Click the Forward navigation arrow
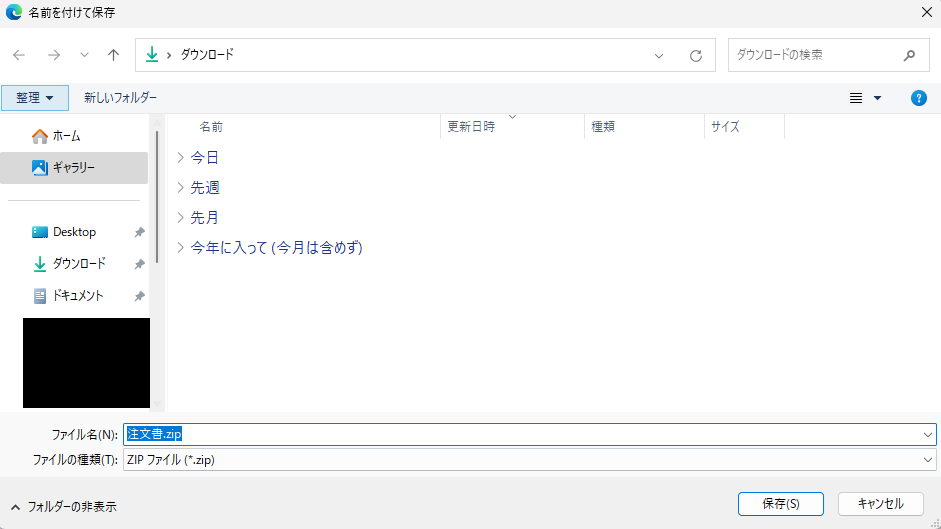The image size is (941, 529). coord(53,56)
